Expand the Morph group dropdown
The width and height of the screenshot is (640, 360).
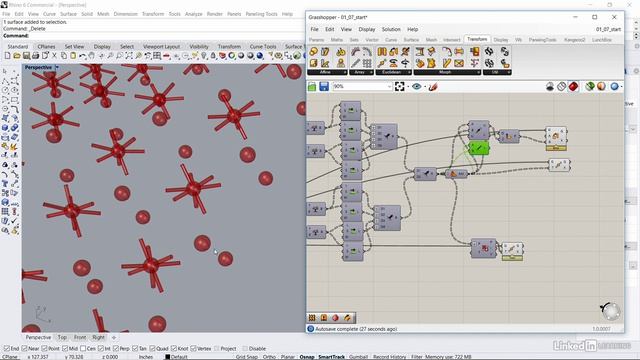(x=479, y=72)
